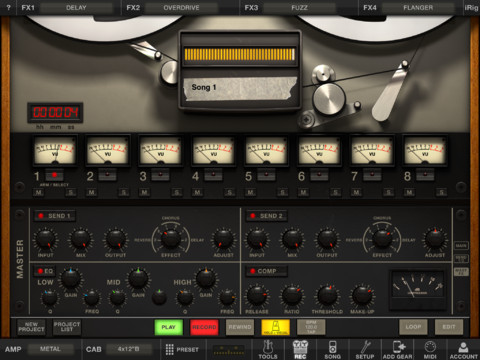Select the REC tape recorder icon

coord(300,350)
